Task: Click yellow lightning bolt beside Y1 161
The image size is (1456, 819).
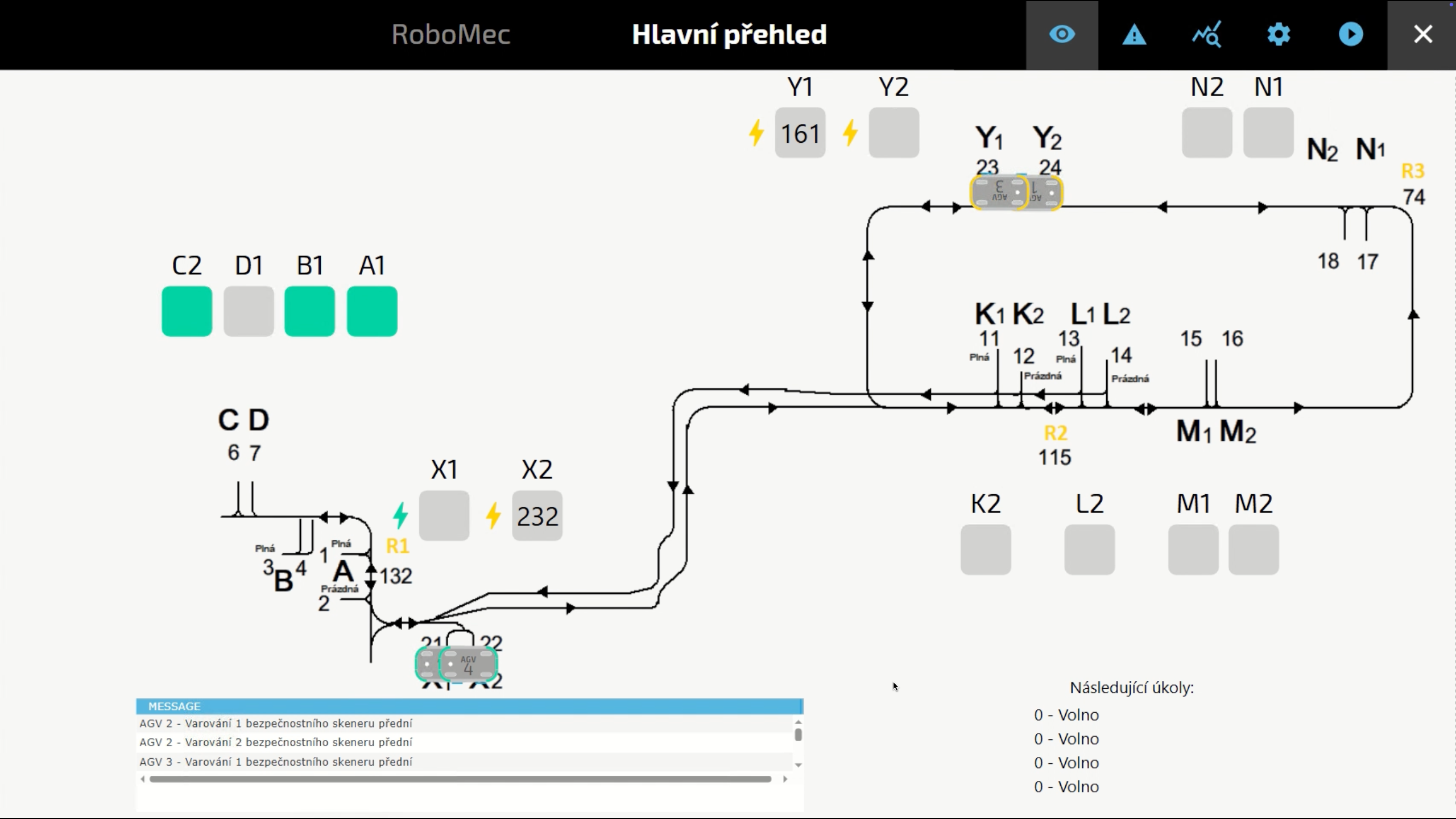Action: pos(756,133)
